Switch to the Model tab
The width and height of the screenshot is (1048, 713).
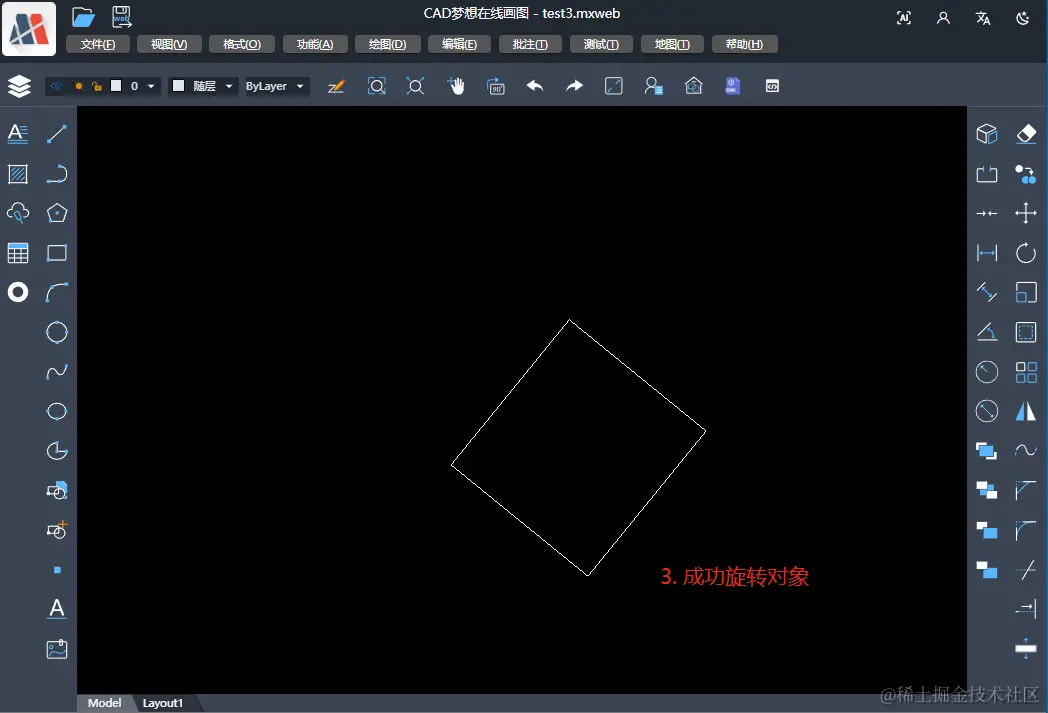click(104, 703)
